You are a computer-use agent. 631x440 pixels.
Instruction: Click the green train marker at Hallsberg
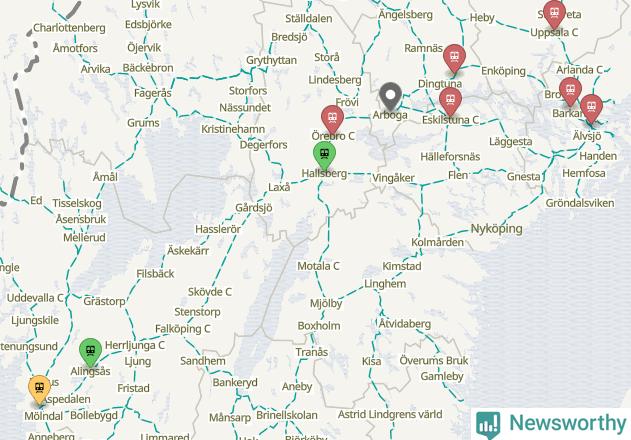tap(324, 155)
